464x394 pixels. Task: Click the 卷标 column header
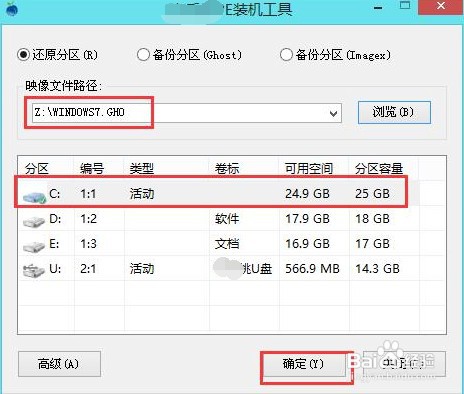click(x=227, y=169)
